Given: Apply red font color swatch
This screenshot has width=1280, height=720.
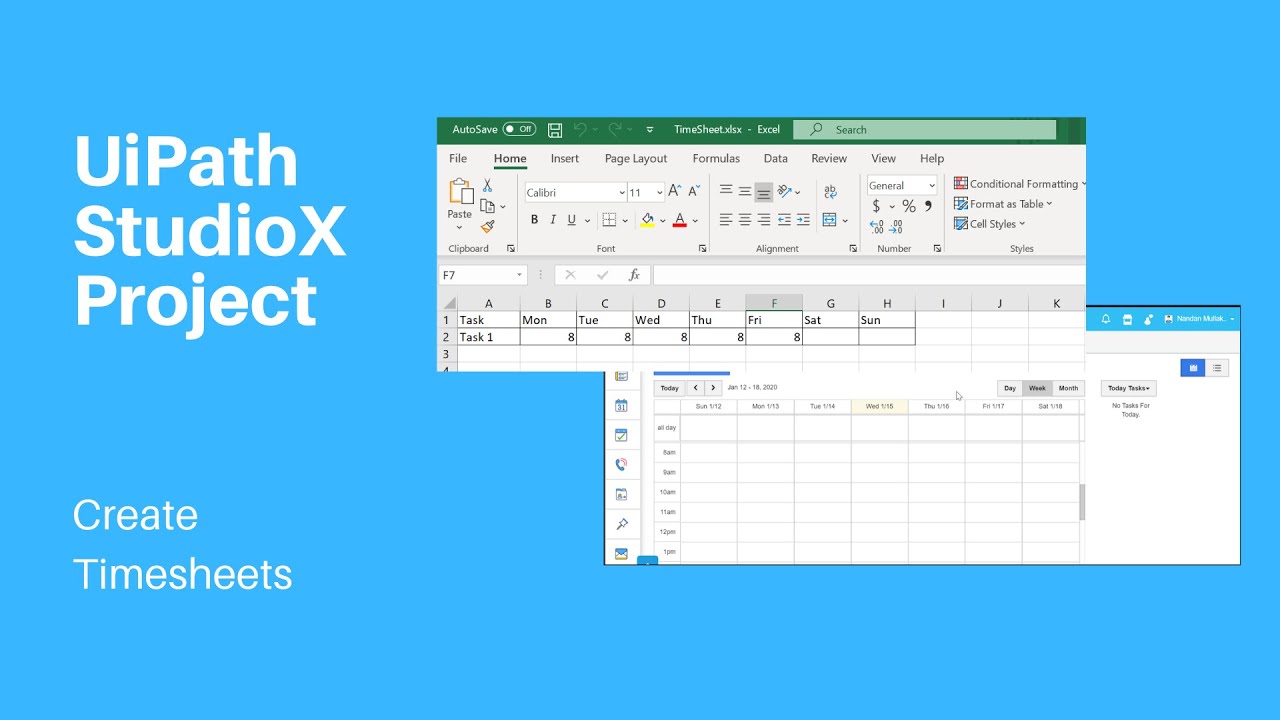Looking at the screenshot, I should pyautogui.click(x=680, y=220).
